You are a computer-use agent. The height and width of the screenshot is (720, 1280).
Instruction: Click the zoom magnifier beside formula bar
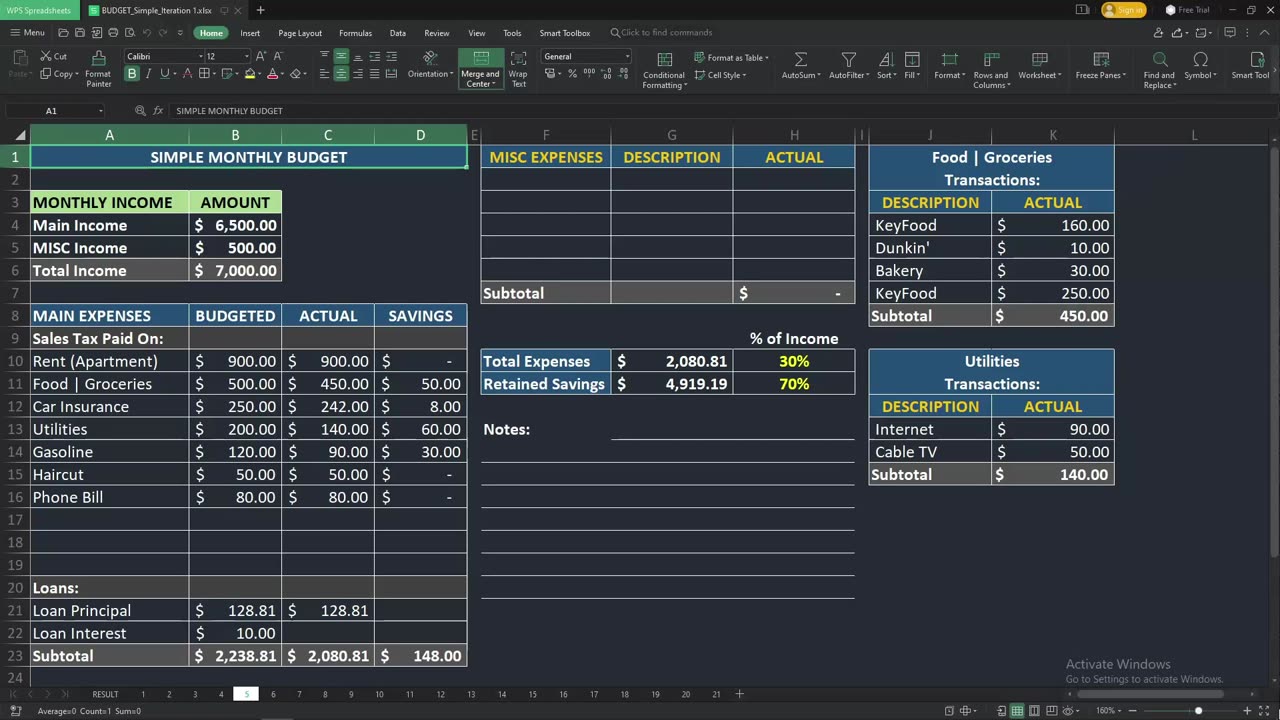pos(140,111)
